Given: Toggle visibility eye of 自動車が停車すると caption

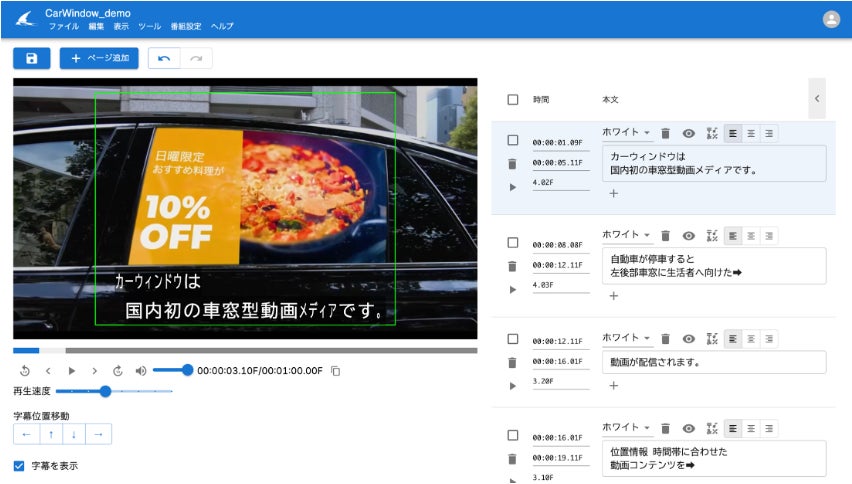Looking at the screenshot, I should (x=688, y=236).
